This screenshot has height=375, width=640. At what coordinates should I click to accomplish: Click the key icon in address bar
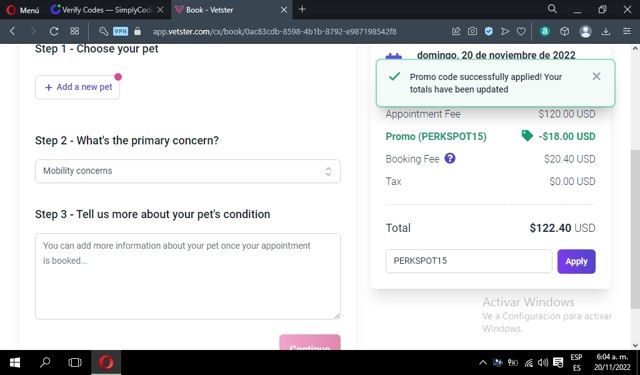(x=103, y=31)
